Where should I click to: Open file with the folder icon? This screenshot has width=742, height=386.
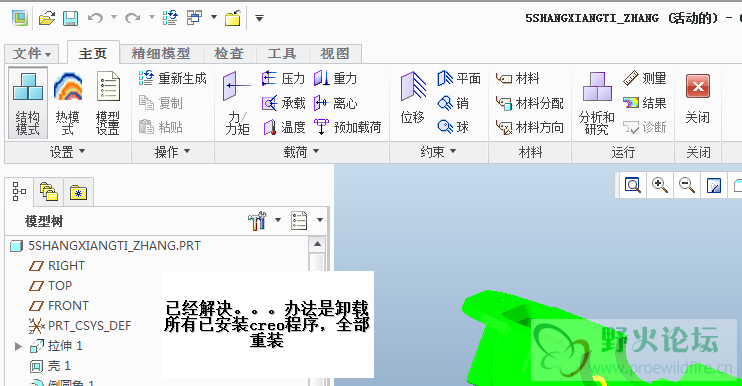click(x=47, y=18)
